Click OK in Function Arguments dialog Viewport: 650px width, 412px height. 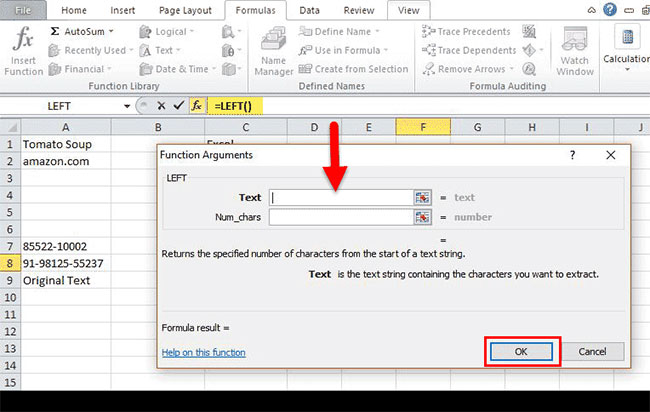521,352
